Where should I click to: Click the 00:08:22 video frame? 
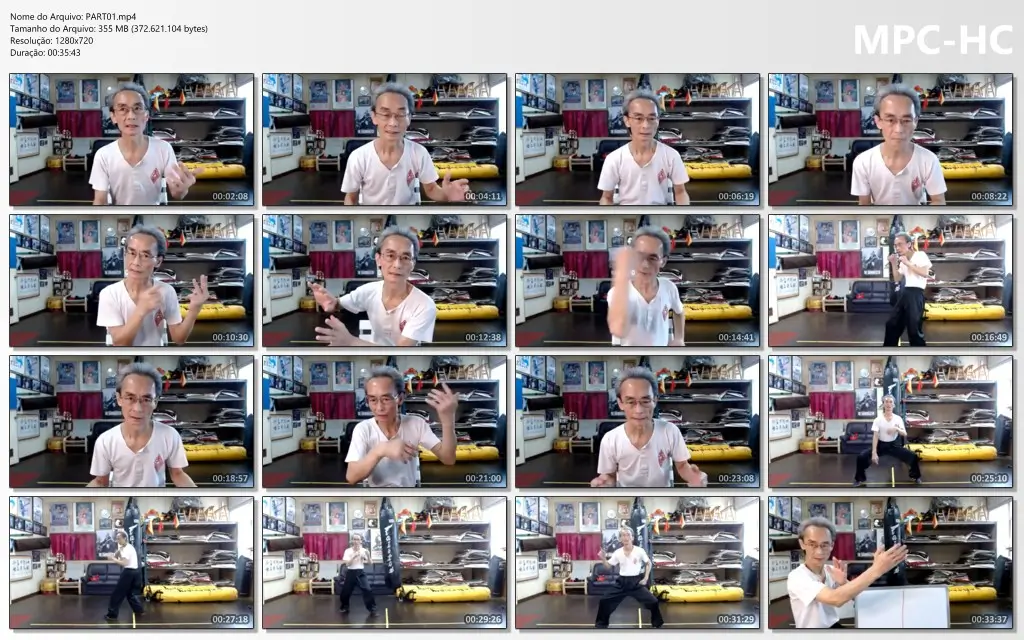tap(890, 140)
